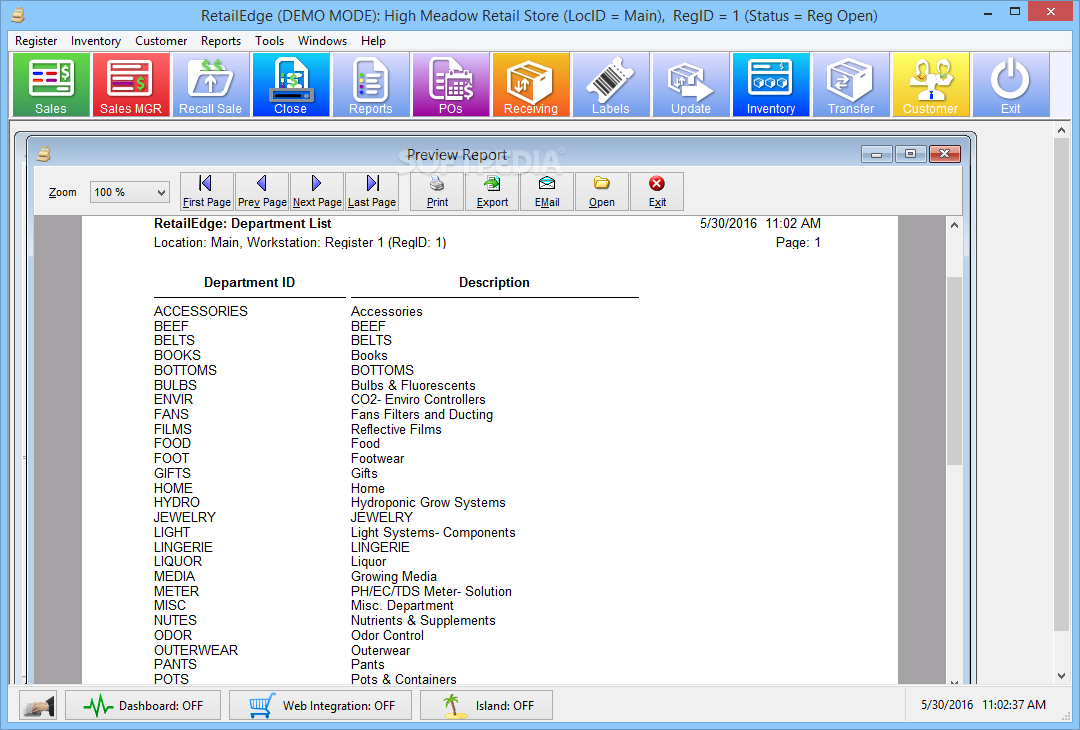Click Nutrients & Supplements description
Viewport: 1080px width, 730px height.
click(423, 620)
